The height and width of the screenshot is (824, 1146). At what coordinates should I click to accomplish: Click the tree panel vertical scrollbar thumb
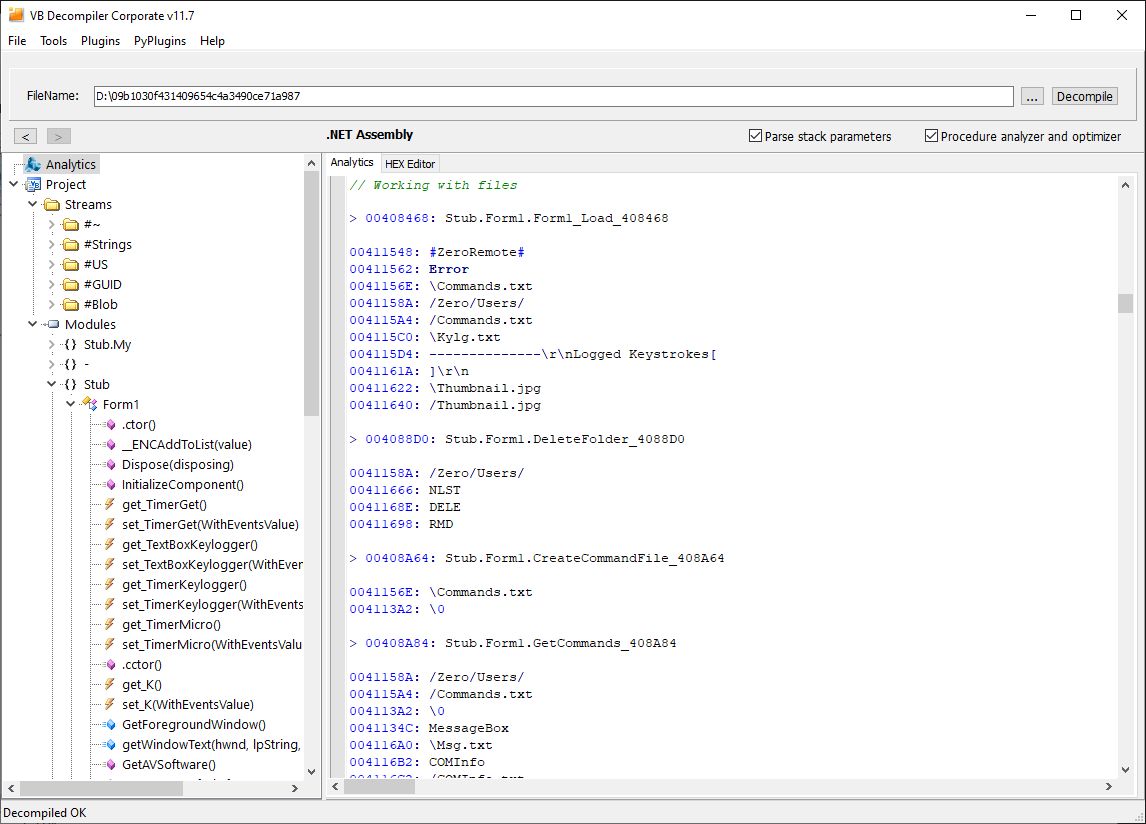311,294
